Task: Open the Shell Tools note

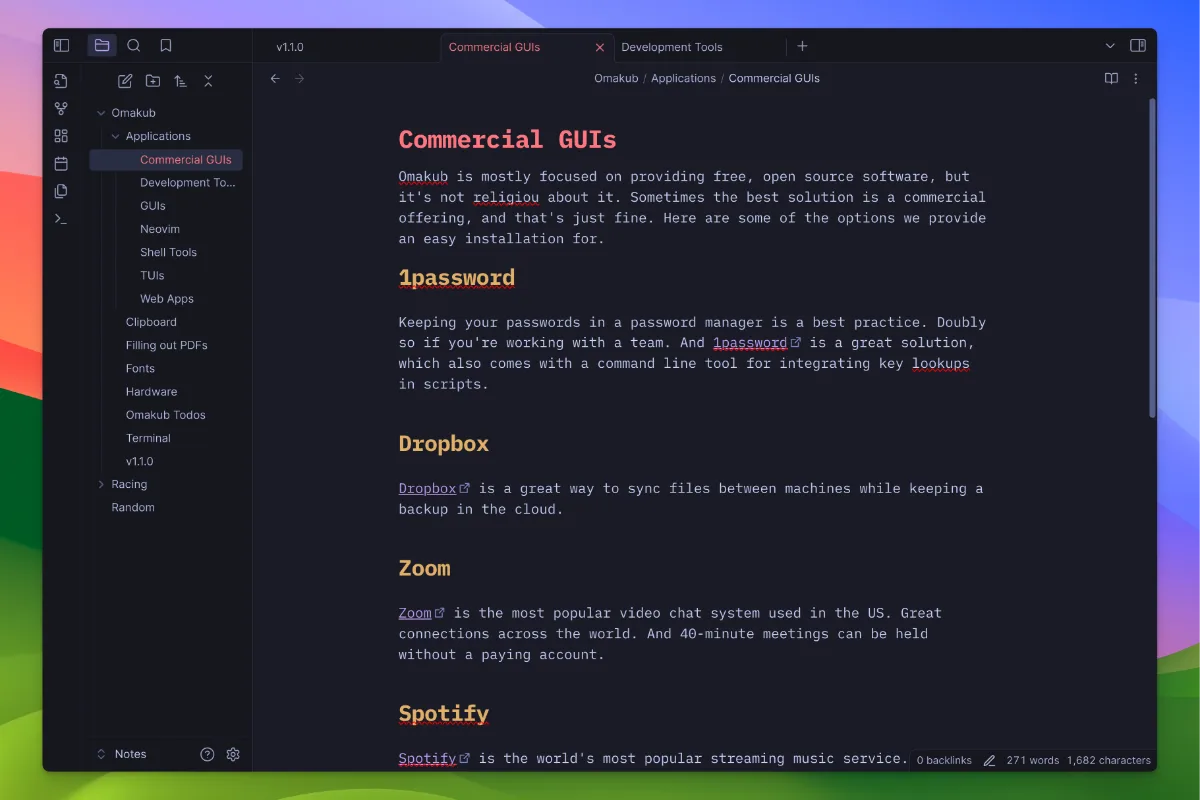Action: pyautogui.click(x=168, y=252)
